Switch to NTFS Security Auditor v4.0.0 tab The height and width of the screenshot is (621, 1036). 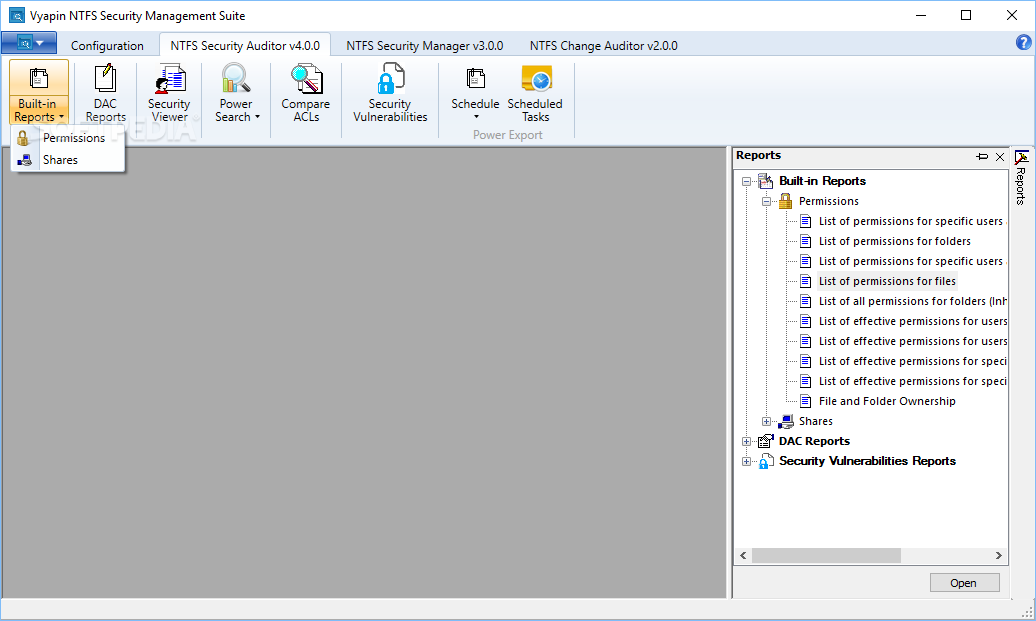[x=245, y=46]
